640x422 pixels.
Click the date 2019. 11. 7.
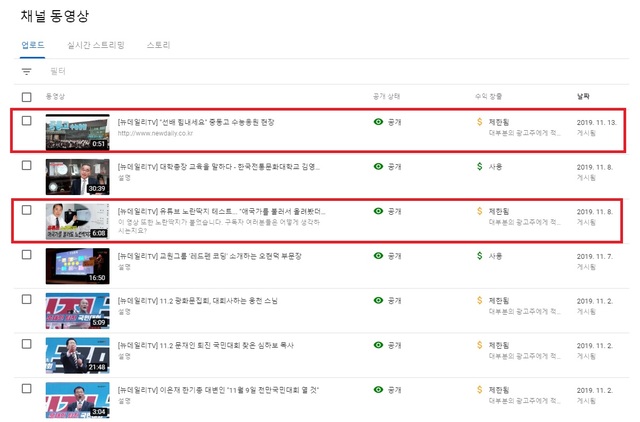[x=595, y=256]
